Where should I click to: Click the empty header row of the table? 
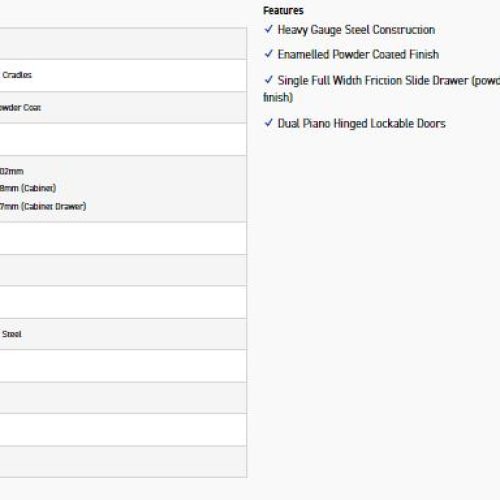[x=123, y=44]
